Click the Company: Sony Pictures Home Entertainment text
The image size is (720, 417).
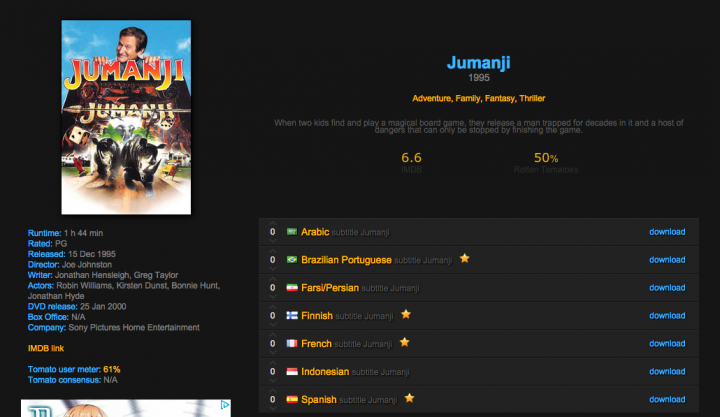(x=113, y=327)
